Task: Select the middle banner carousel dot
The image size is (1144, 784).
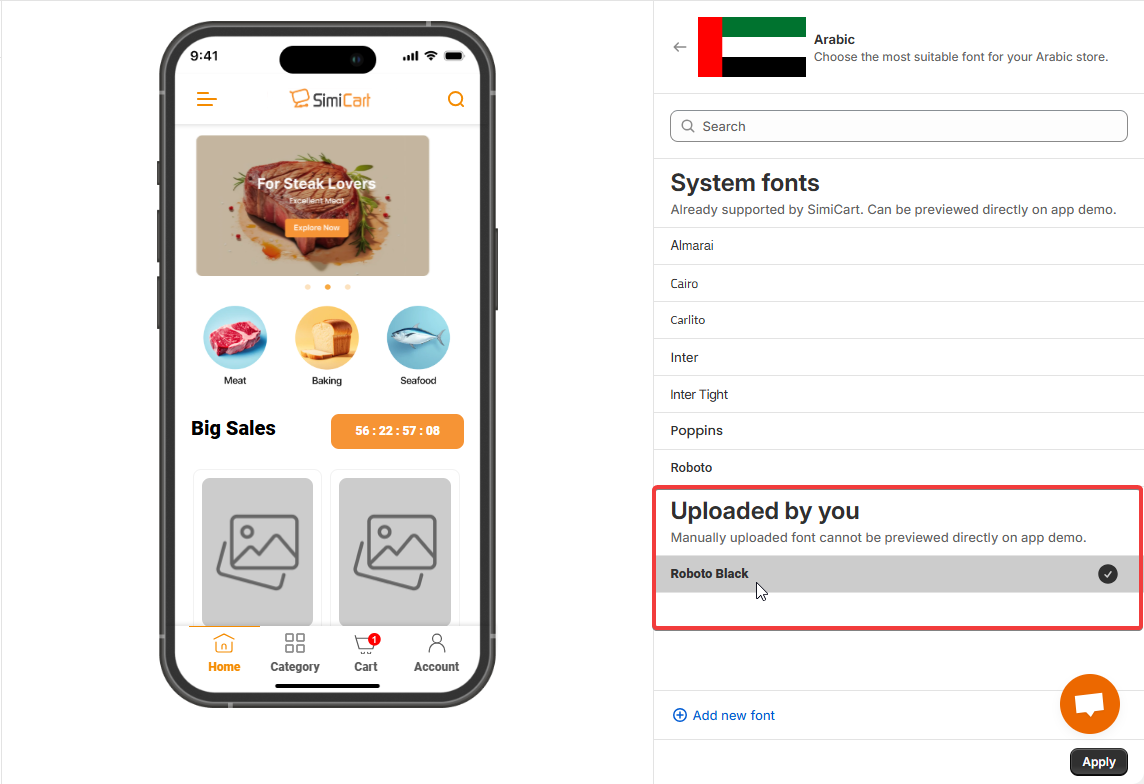Action: [328, 287]
